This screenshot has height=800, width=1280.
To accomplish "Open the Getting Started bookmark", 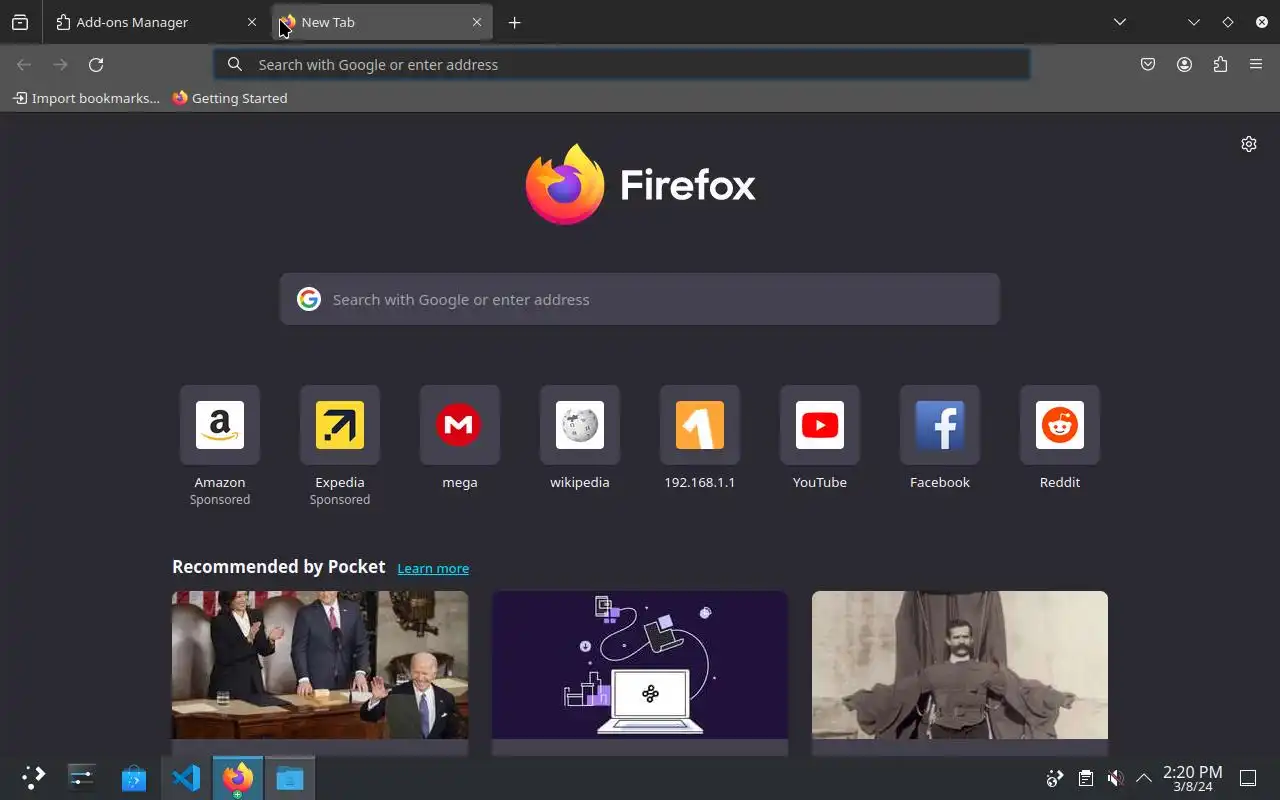I will coord(230,98).
